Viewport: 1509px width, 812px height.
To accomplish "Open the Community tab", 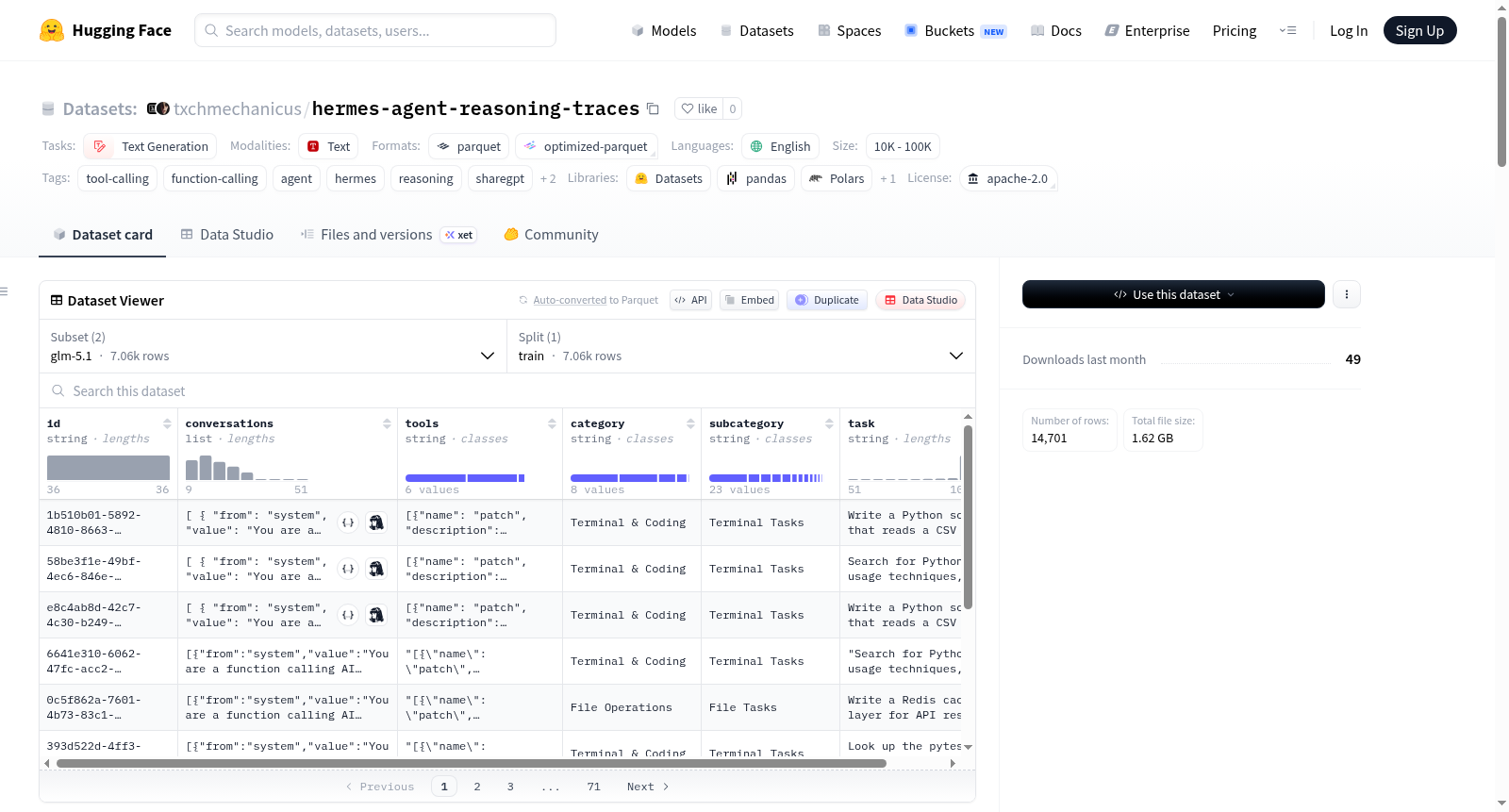I will (x=552, y=235).
